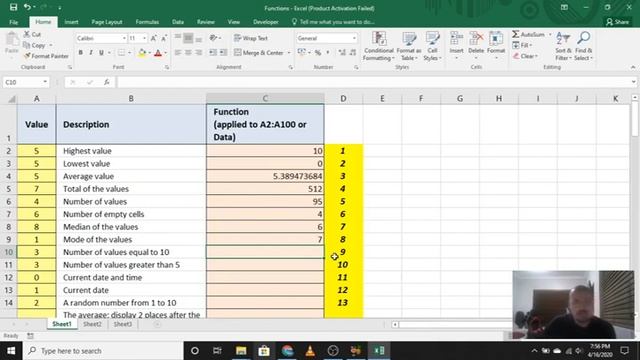Open Conditional Formatting
This screenshot has width=640, height=360.
(379, 46)
